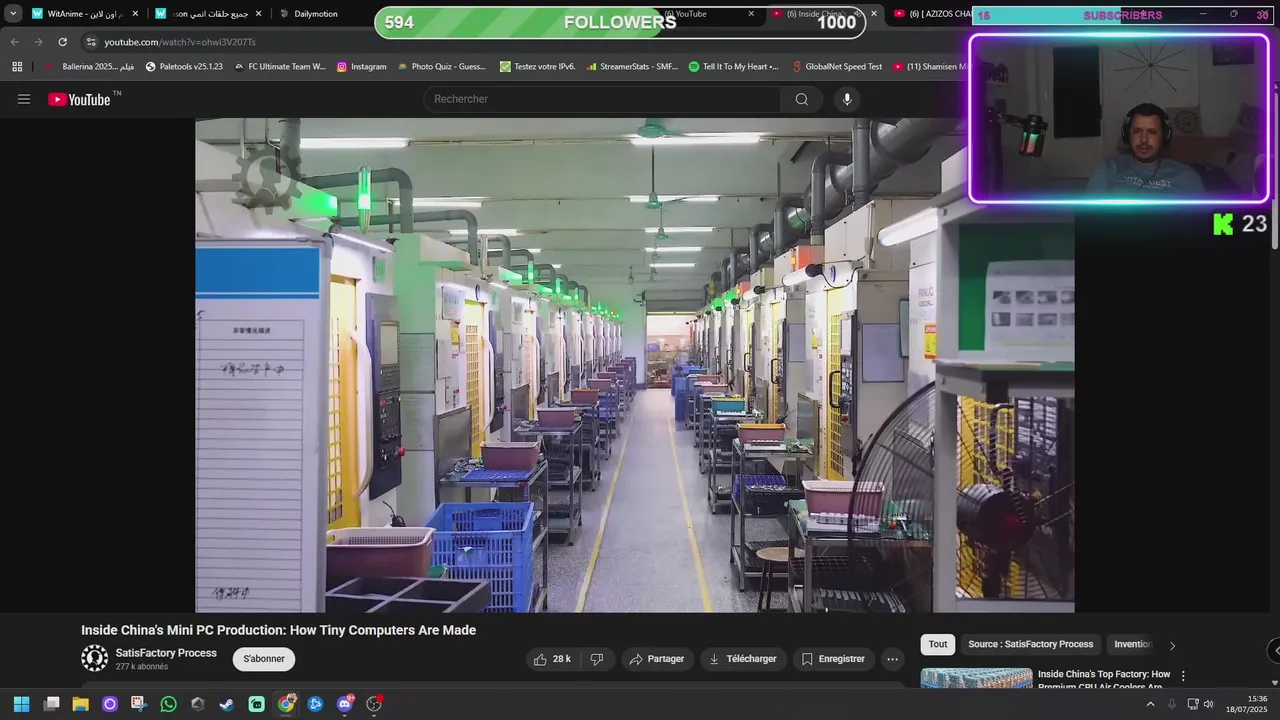1280x720 pixels.
Task: Click the Télécharger download button
Action: [742, 659]
